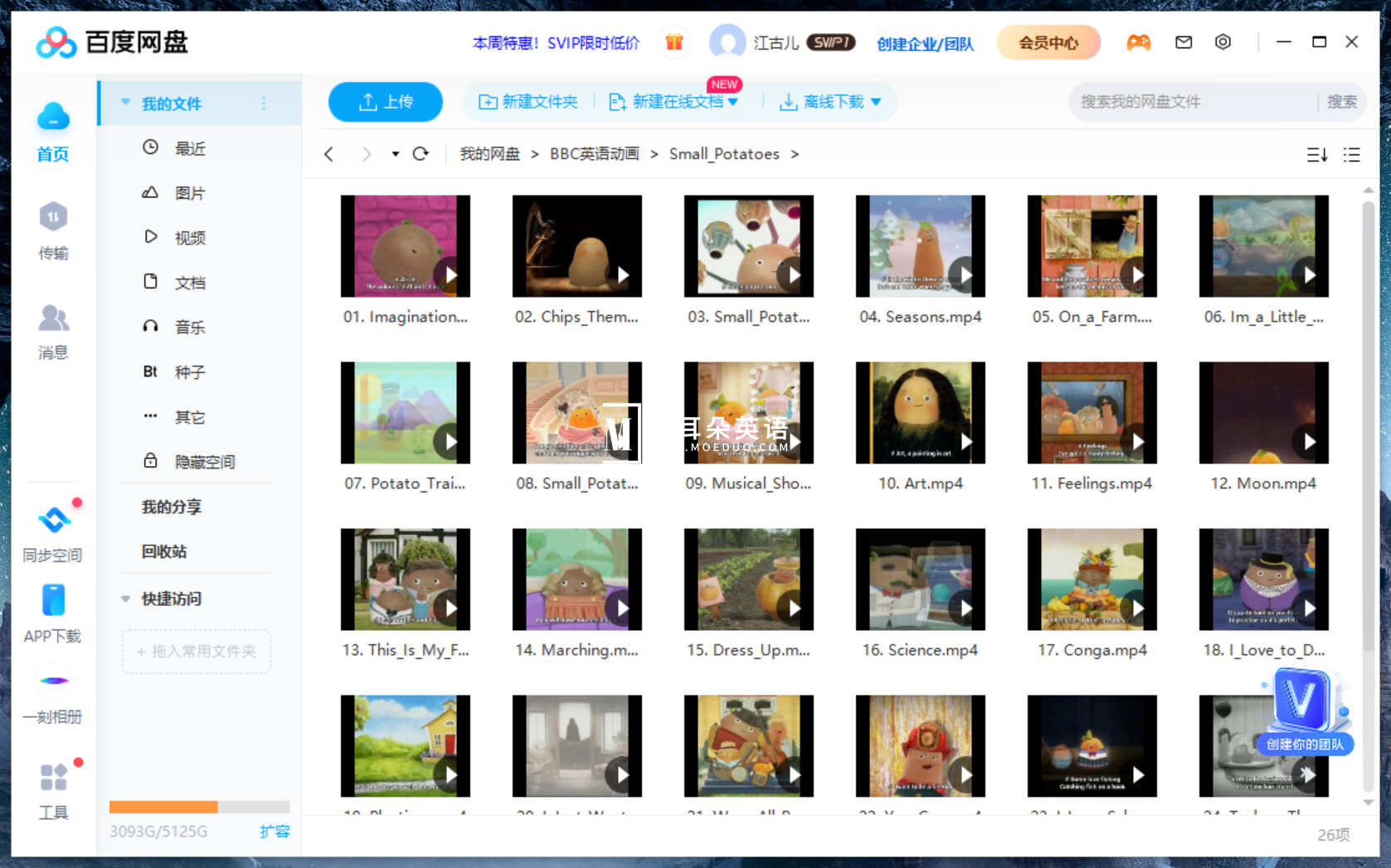Expand the Offline Download (离线下载) dropdown
This screenshot has width=1391, height=868.
(x=876, y=102)
